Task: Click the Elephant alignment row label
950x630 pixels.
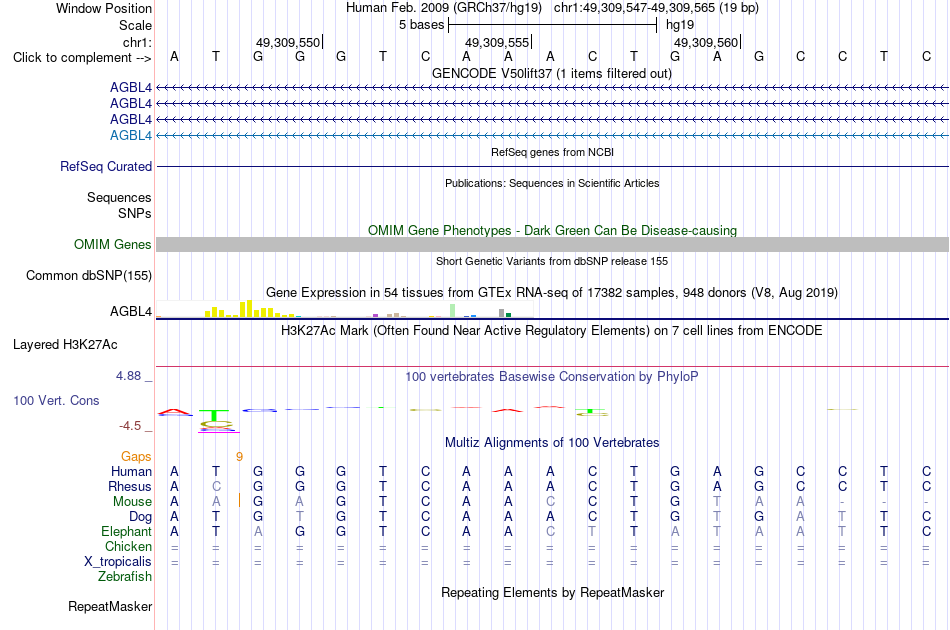Action: pos(127,531)
